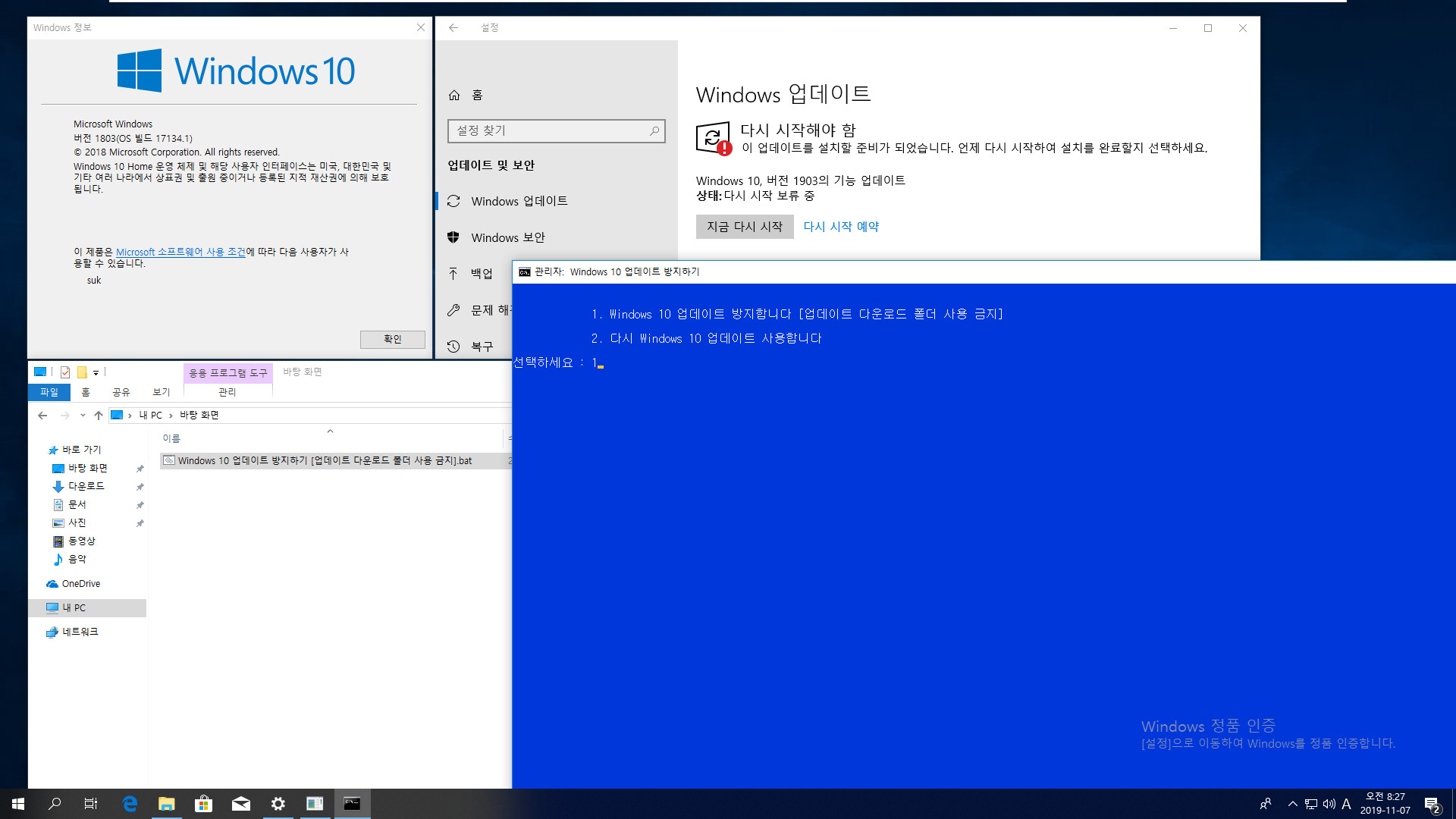Click 내 PC in address breadcrumb
1456x819 pixels.
click(150, 416)
